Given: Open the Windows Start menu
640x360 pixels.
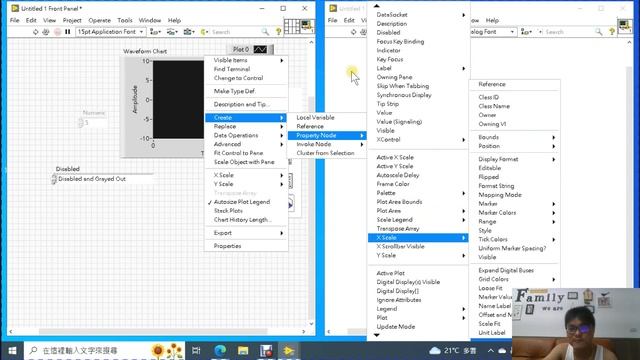Looking at the screenshot, I should [x=12, y=351].
